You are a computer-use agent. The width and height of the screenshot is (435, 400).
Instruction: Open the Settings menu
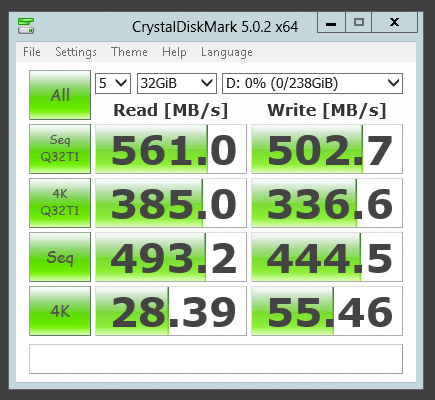point(76,52)
